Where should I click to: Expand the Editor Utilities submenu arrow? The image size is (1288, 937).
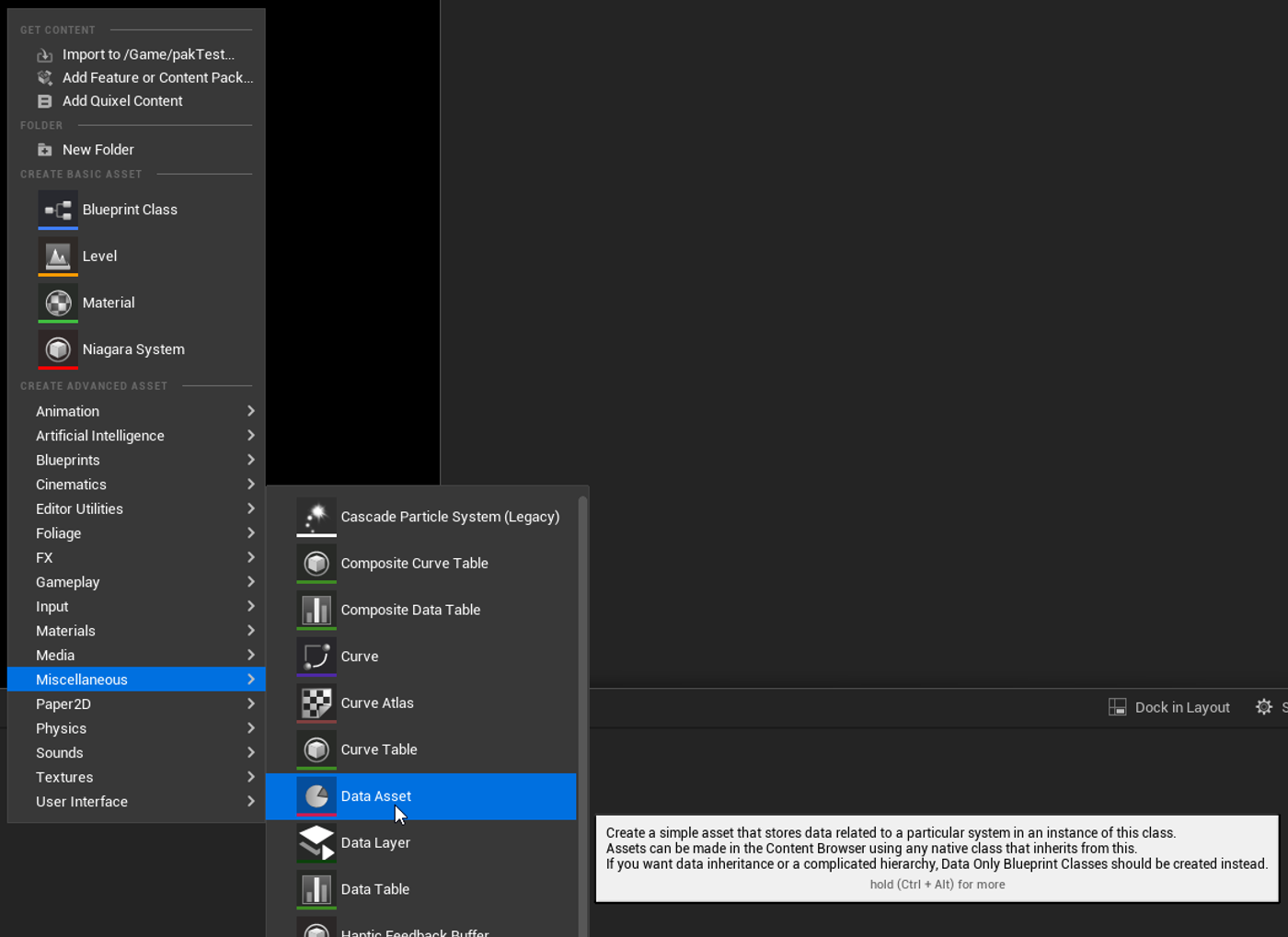click(x=250, y=508)
